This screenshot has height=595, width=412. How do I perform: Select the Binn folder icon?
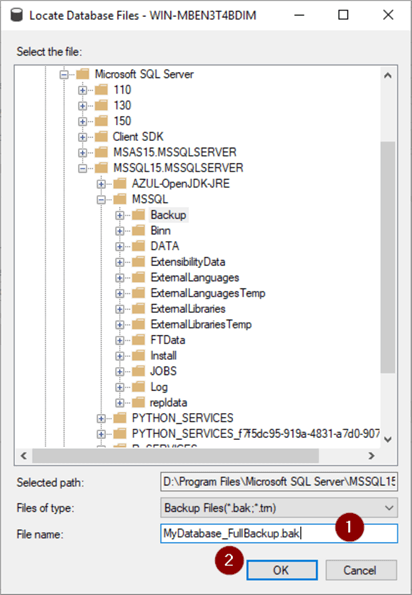[138, 231]
